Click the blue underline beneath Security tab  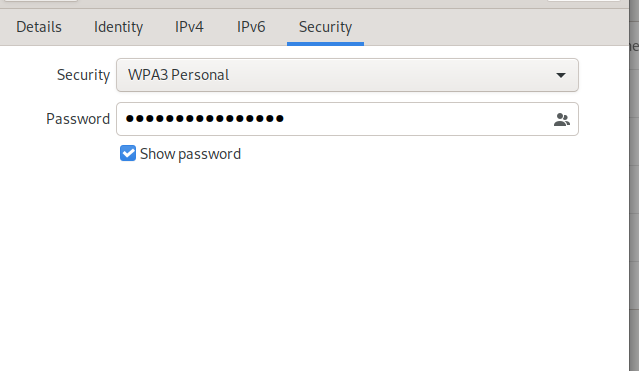coord(325,44)
